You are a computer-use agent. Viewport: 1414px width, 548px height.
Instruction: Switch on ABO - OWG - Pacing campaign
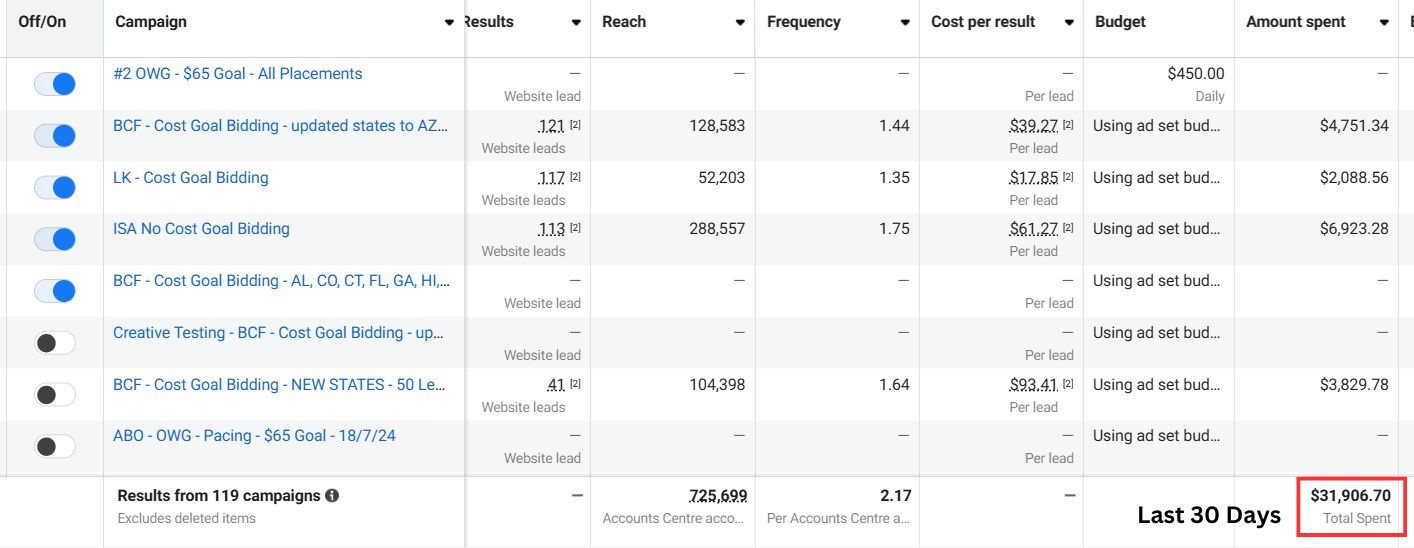(x=55, y=446)
